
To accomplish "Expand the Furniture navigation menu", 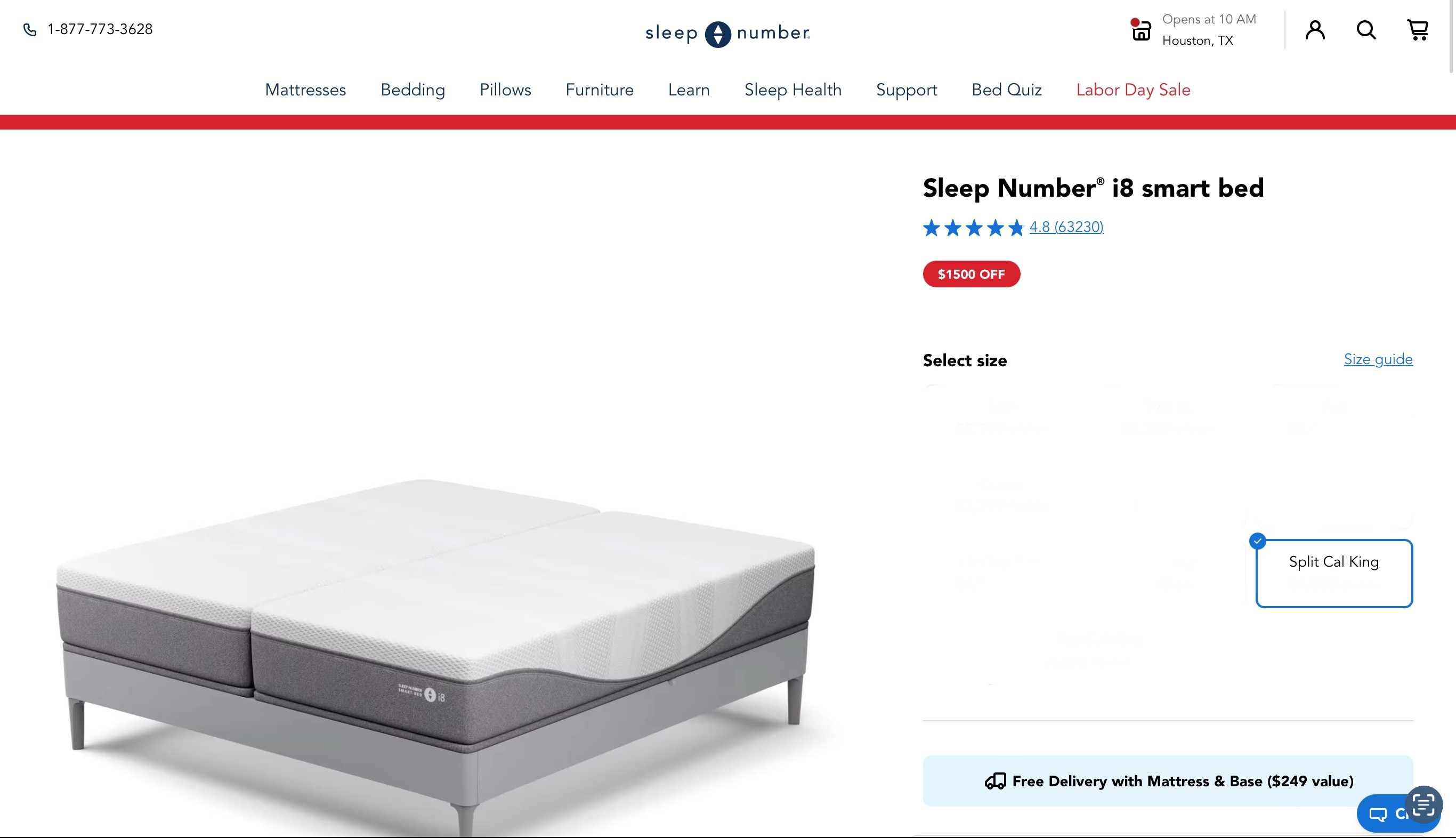I will (600, 90).
